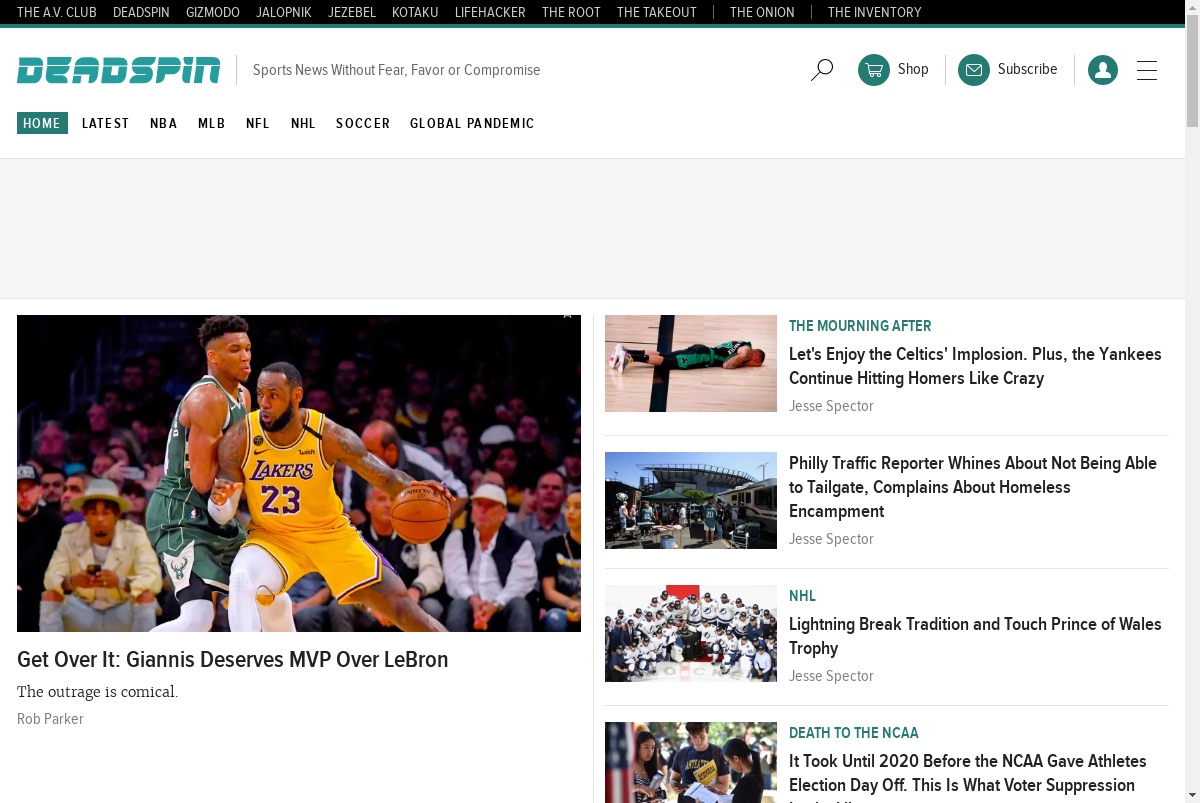Visit Jalopnik from the top bar
The width and height of the screenshot is (1200, 803).
(284, 13)
